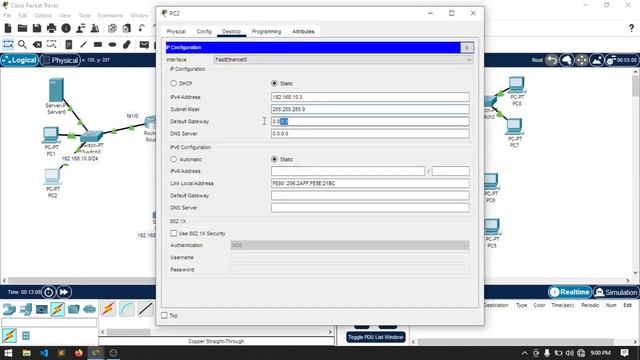This screenshot has width=640, height=360.
Task: Select the Connections lightning category icon
Action: point(58,309)
